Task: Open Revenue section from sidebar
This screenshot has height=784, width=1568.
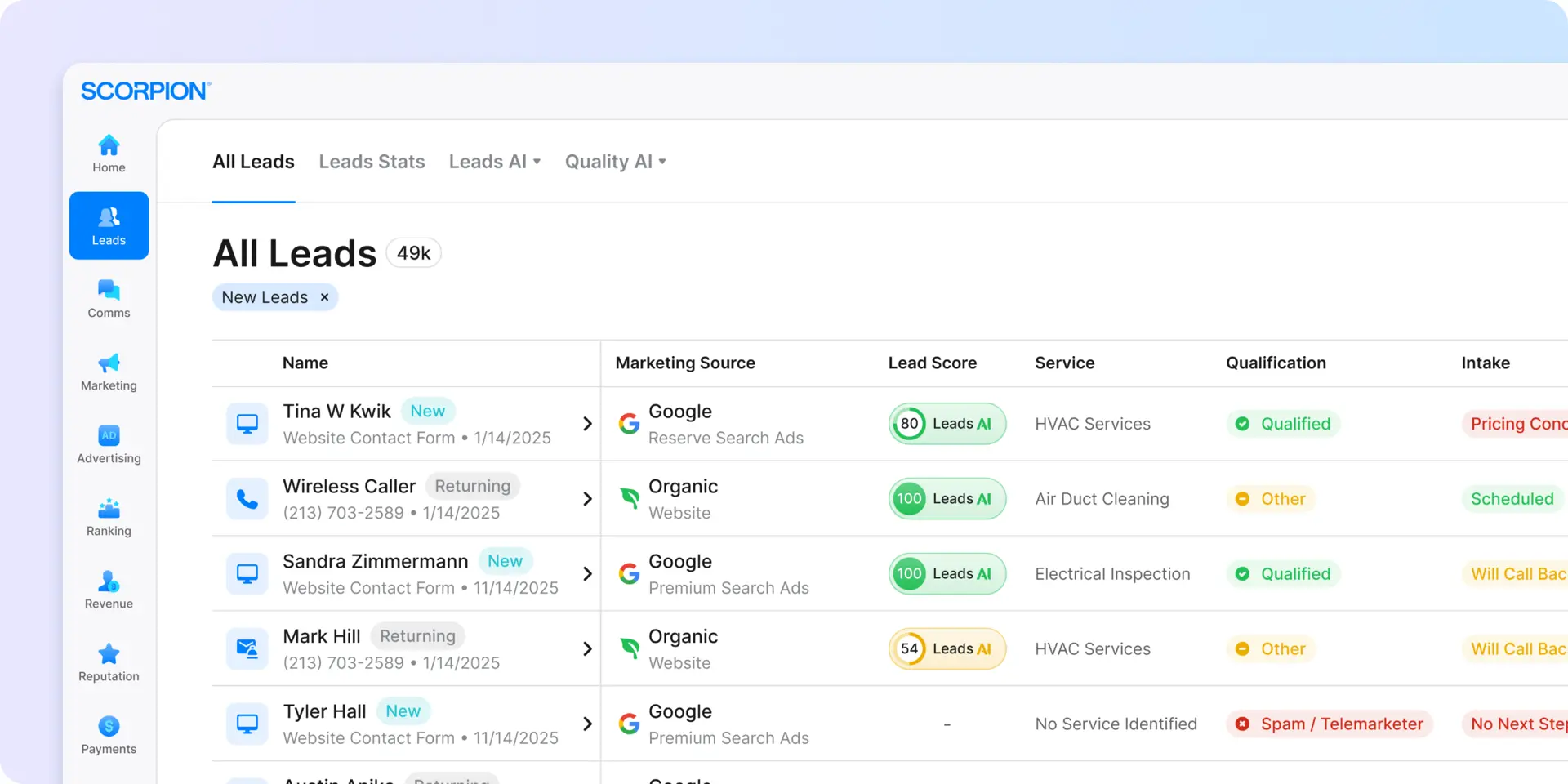Action: click(109, 582)
